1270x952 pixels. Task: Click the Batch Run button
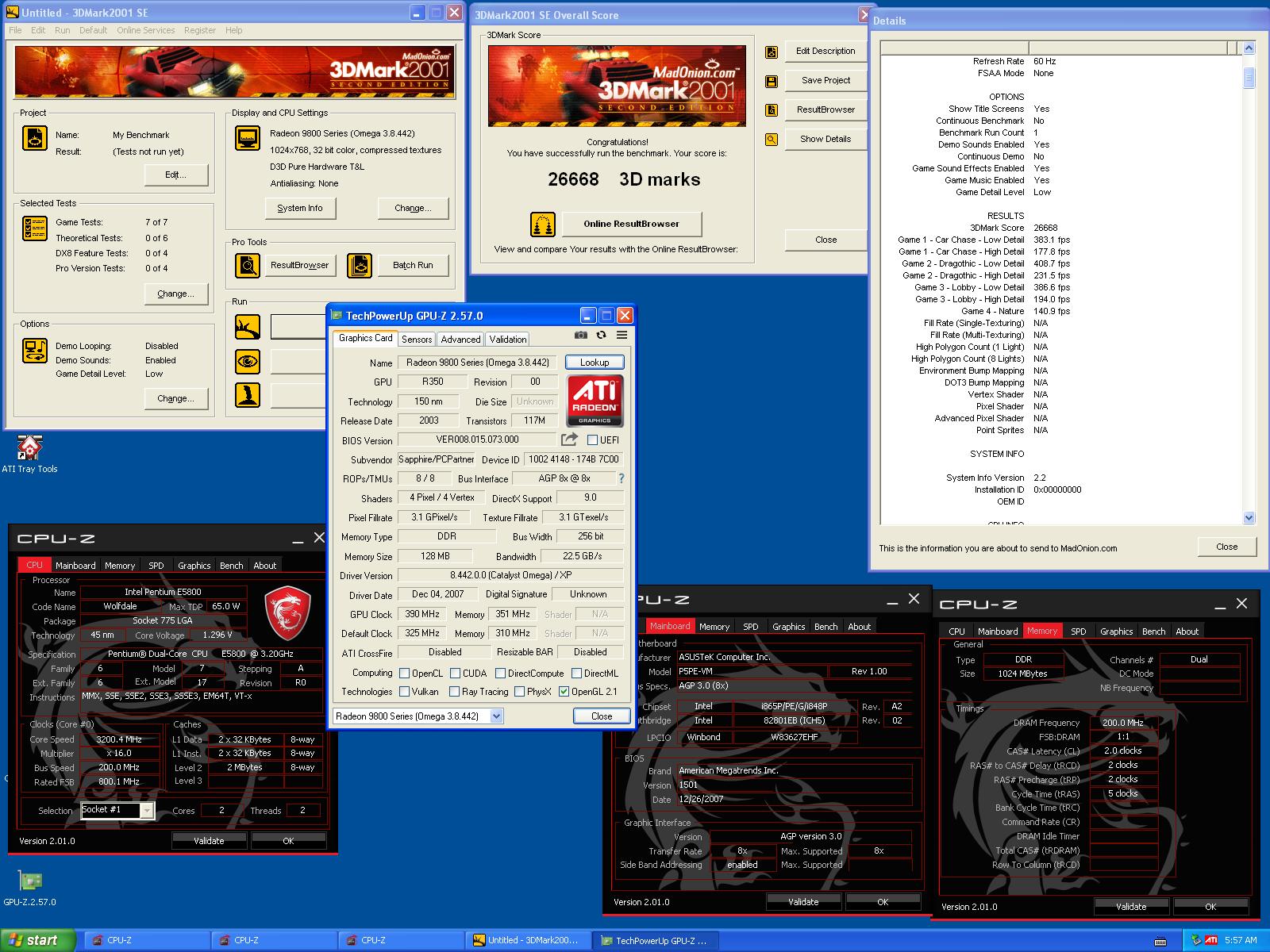coord(413,265)
